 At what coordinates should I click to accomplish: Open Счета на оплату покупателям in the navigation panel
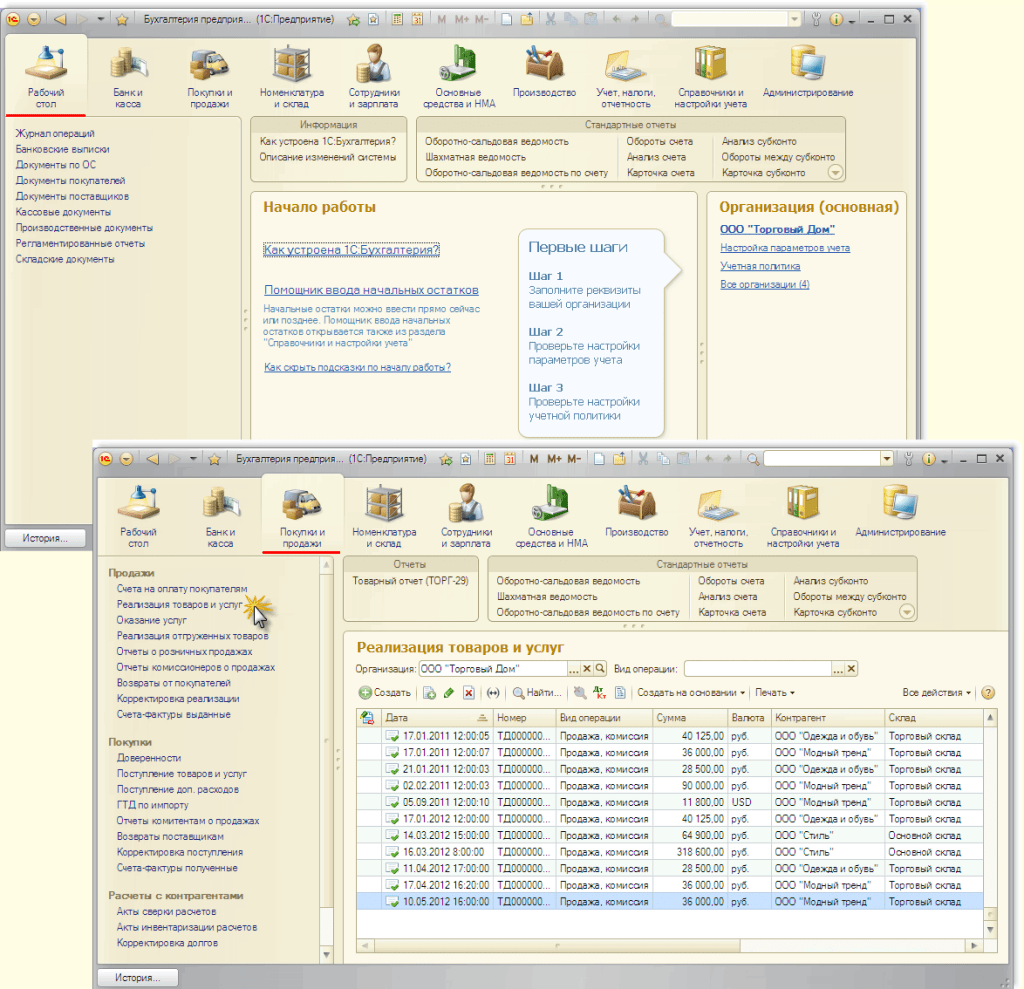click(182, 589)
